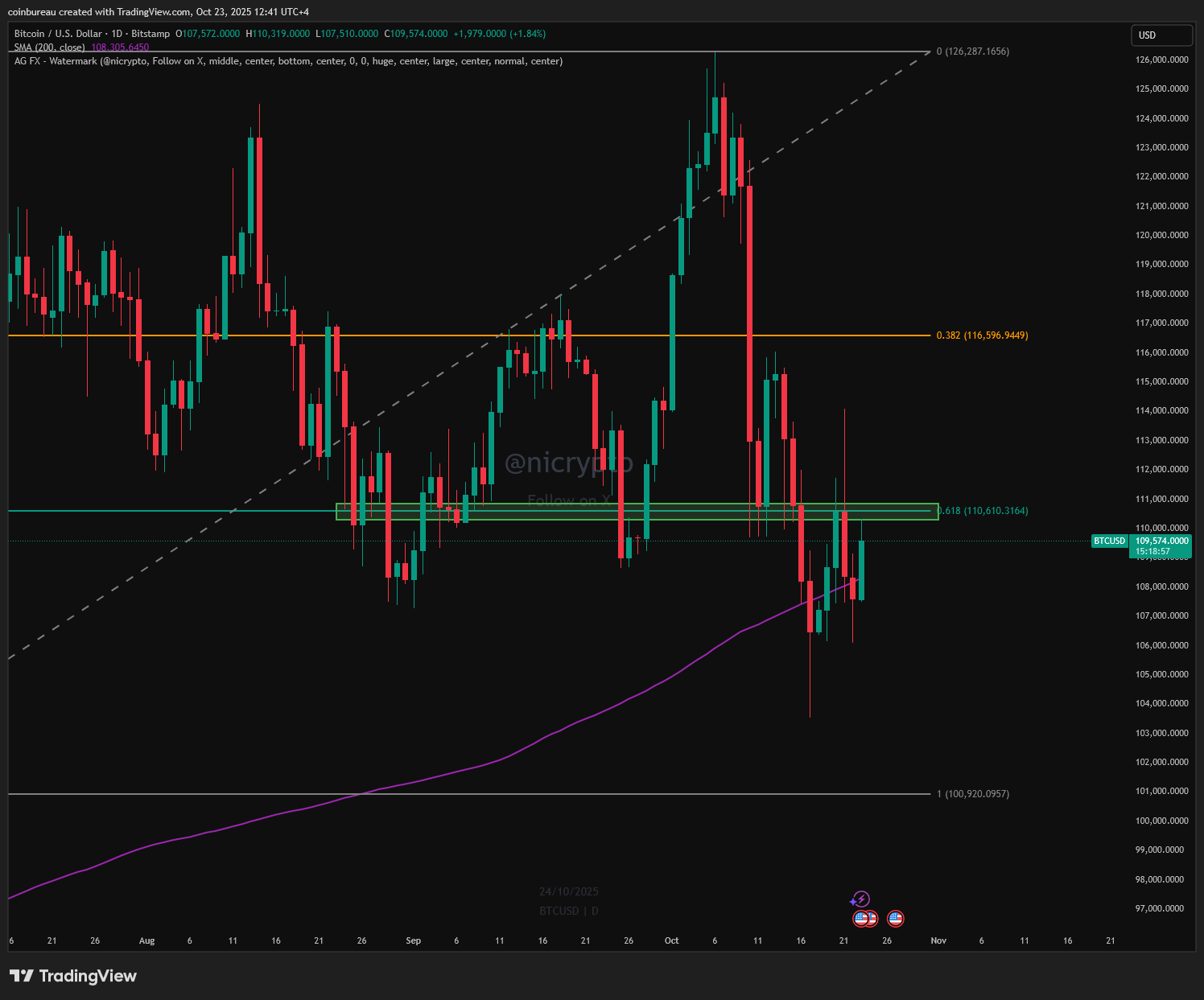
Task: Click the 0.618 Fibonacci level label
Action: [x=983, y=511]
